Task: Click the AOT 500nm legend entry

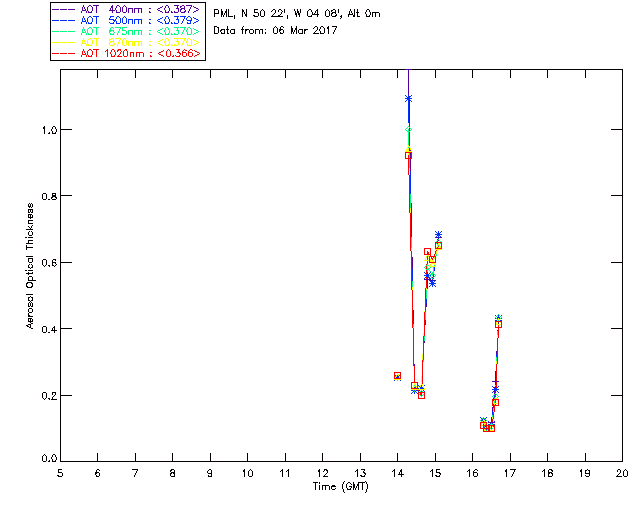Action: click(126, 20)
